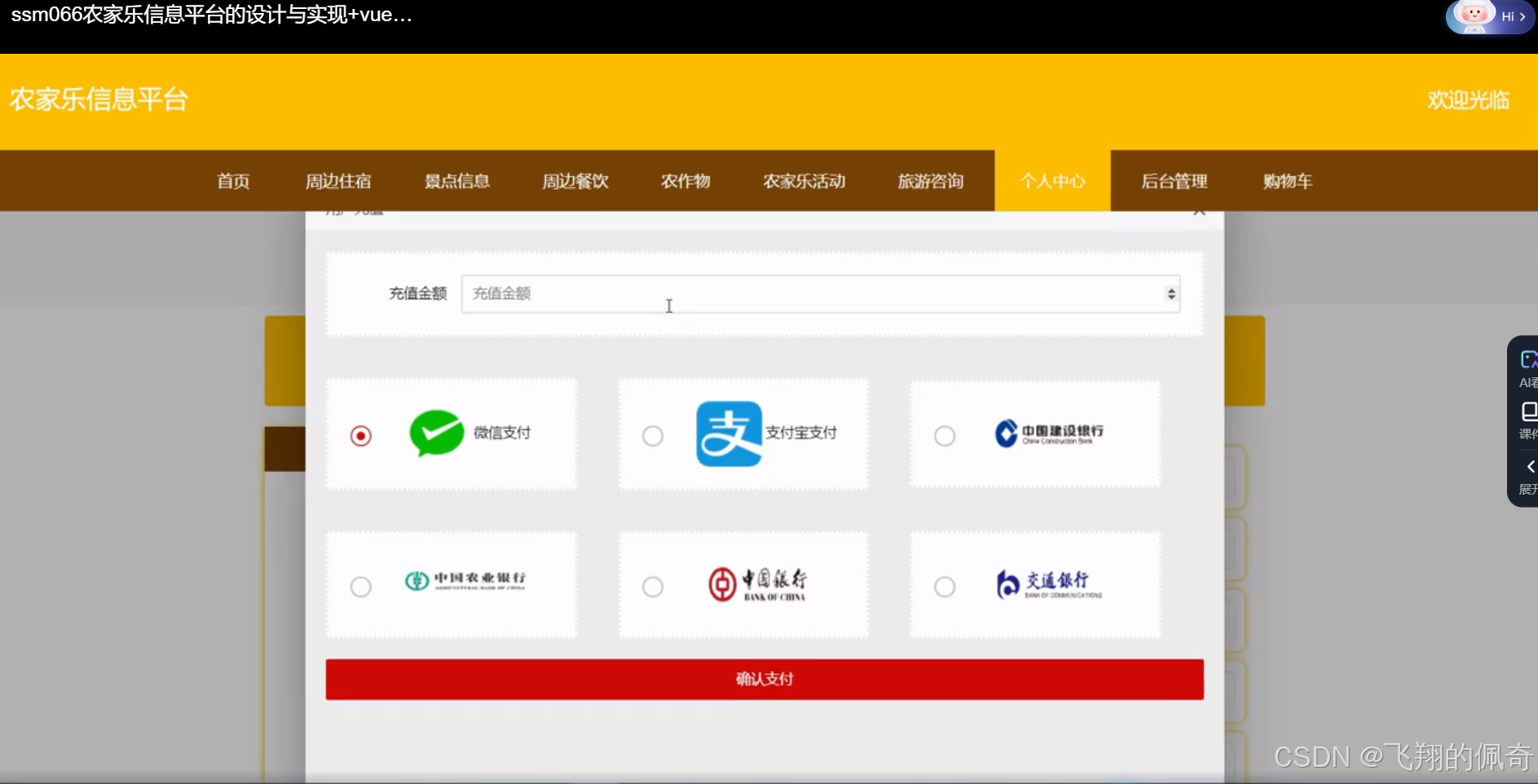Click the Hi avatar badge
Viewport: 1538px width, 784px height.
pyautogui.click(x=1489, y=16)
